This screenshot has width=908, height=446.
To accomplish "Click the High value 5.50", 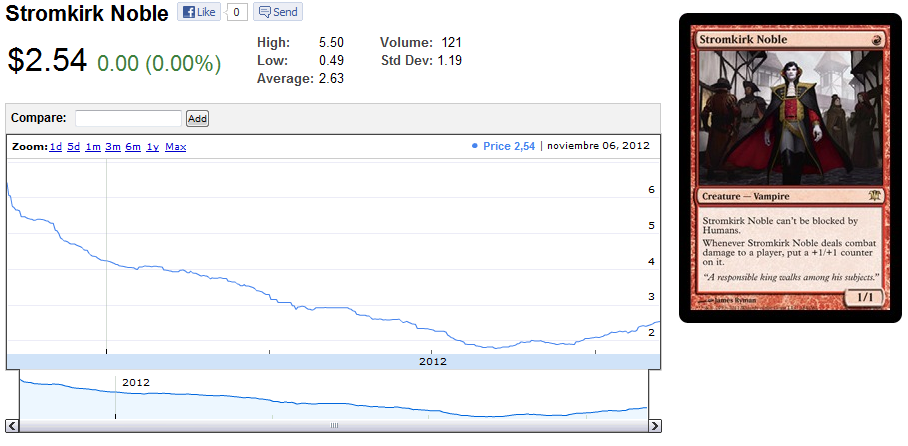I will pyautogui.click(x=331, y=42).
